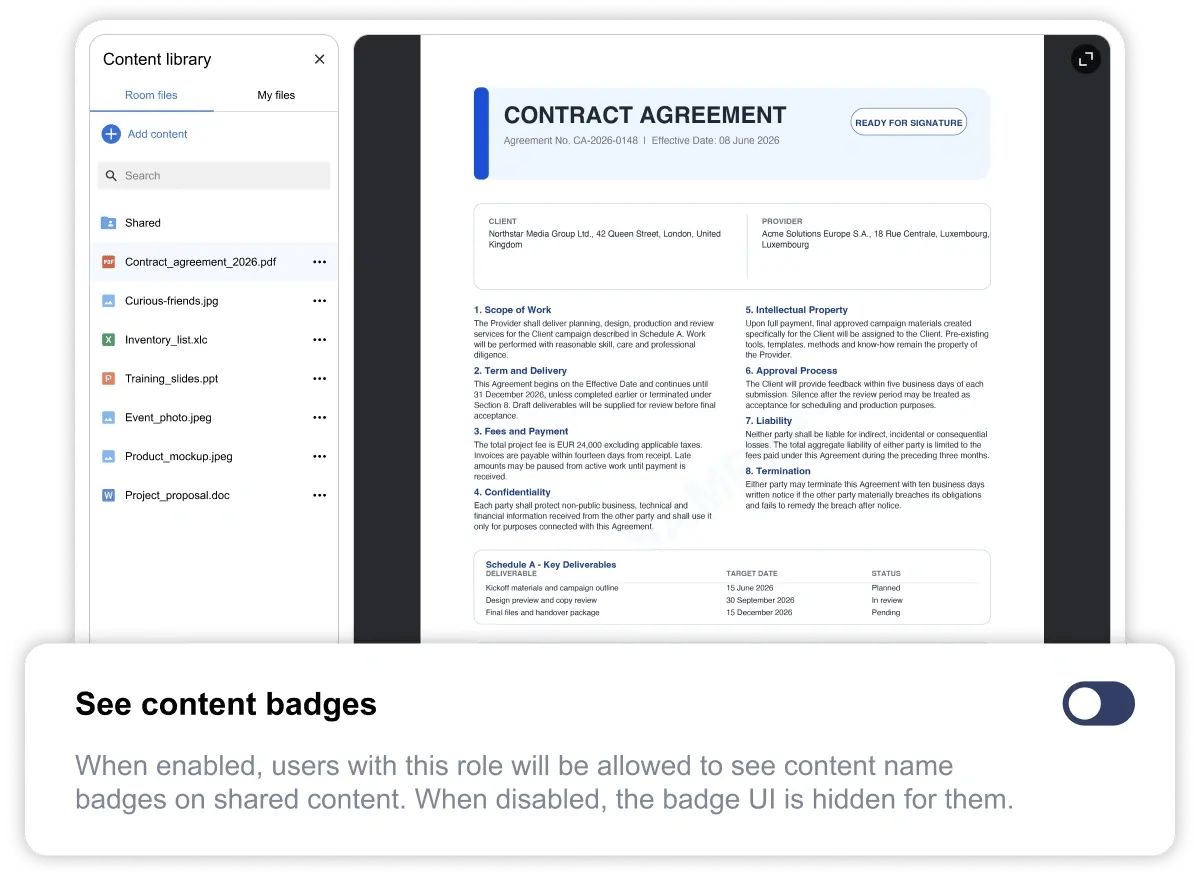
Task: Click the 8. Termination heading
Action: (x=778, y=471)
